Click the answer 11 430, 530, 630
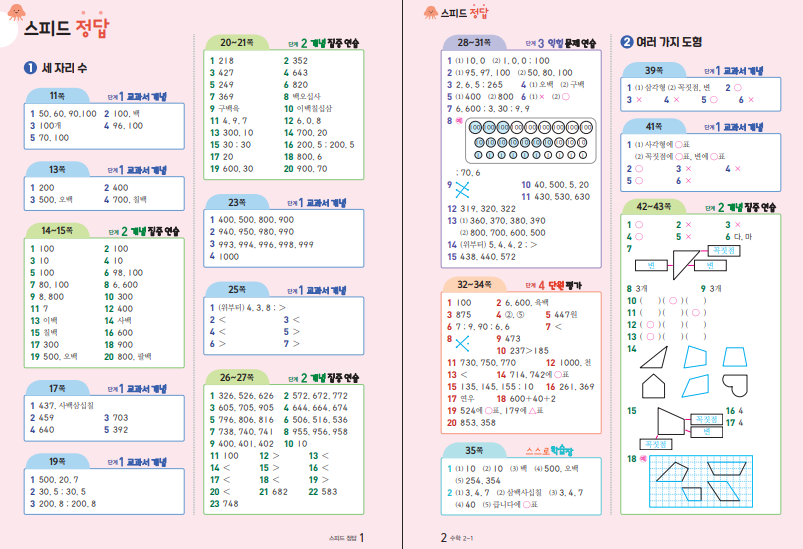The height and width of the screenshot is (549, 803). (x=556, y=197)
